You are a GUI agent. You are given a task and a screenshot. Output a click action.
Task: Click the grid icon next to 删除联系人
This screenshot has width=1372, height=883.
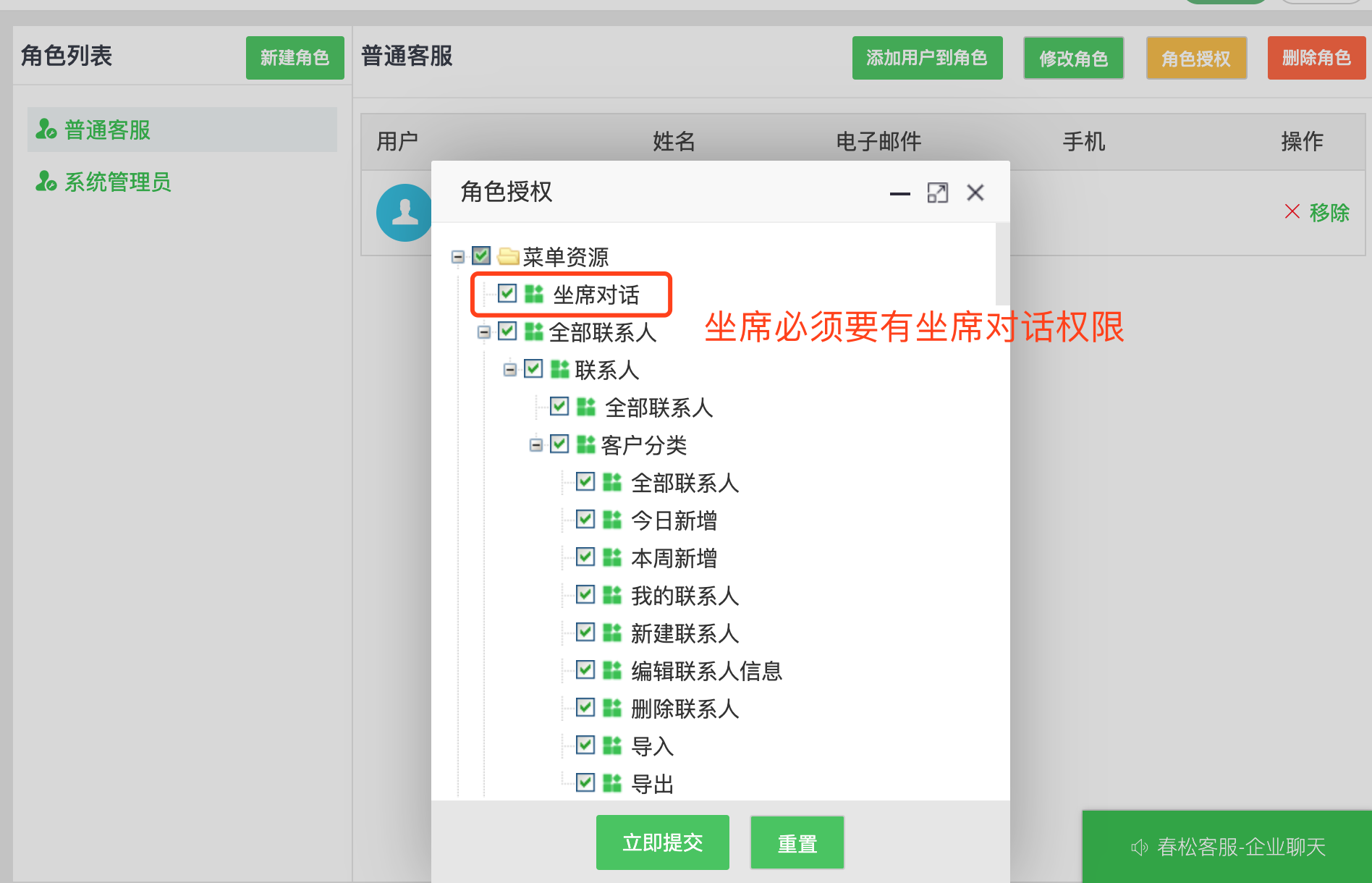pos(611,707)
